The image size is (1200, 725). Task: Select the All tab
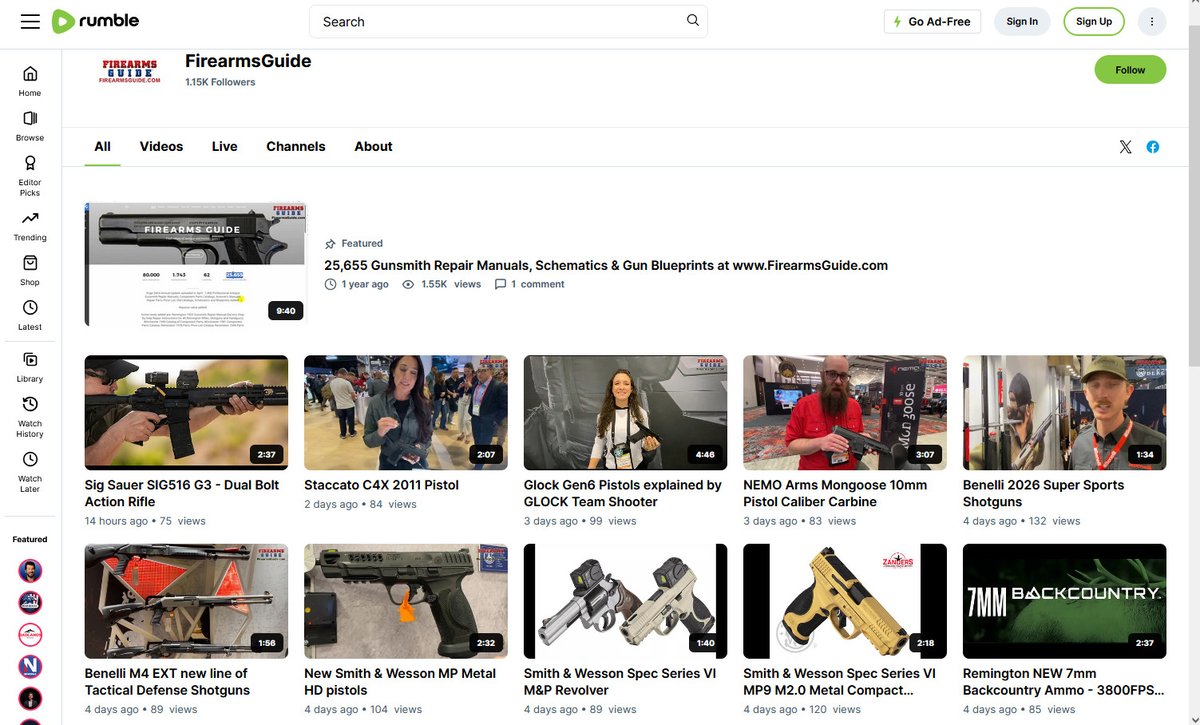click(x=102, y=146)
